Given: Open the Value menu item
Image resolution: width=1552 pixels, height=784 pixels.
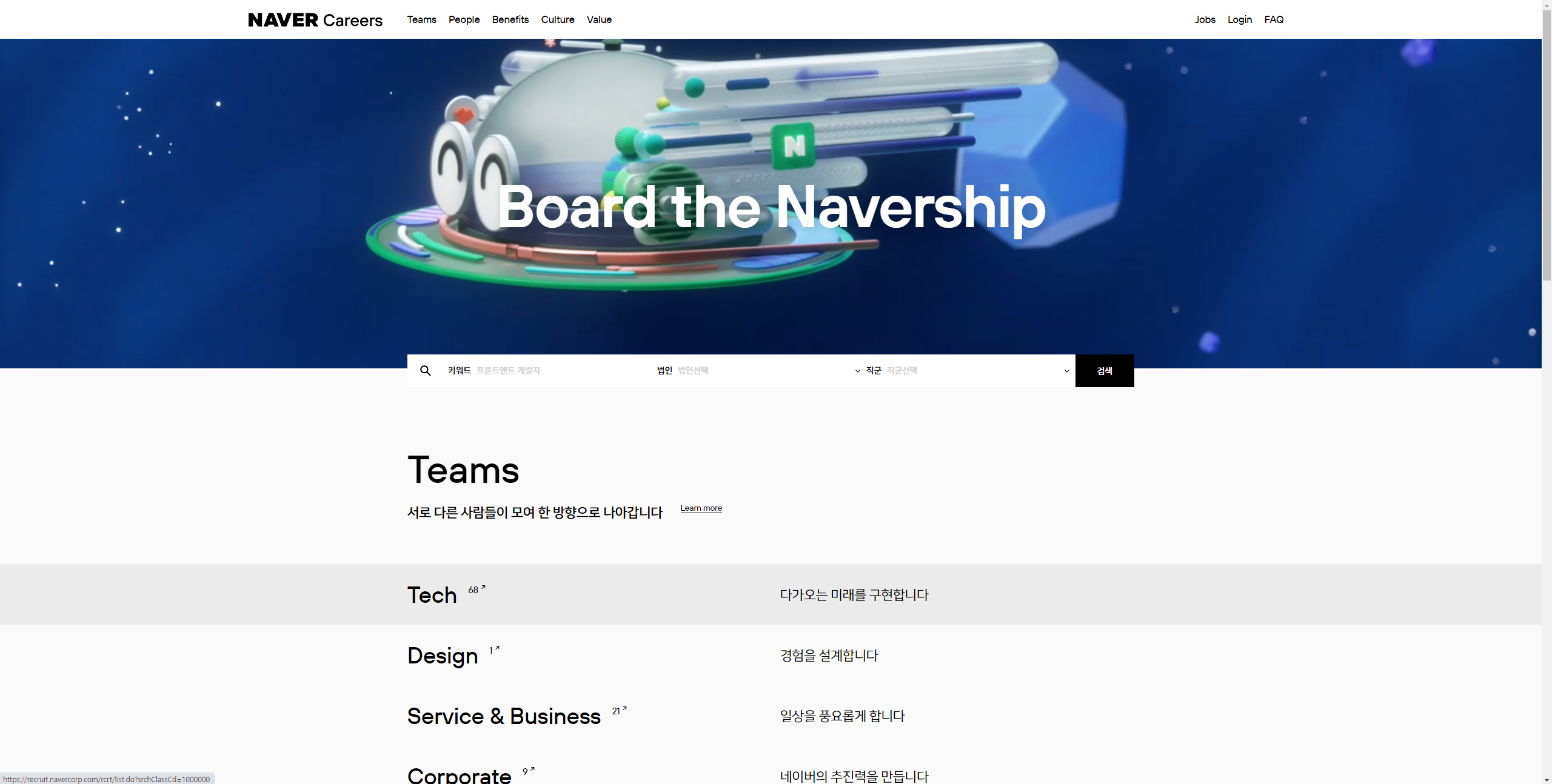Looking at the screenshot, I should click(x=600, y=19).
